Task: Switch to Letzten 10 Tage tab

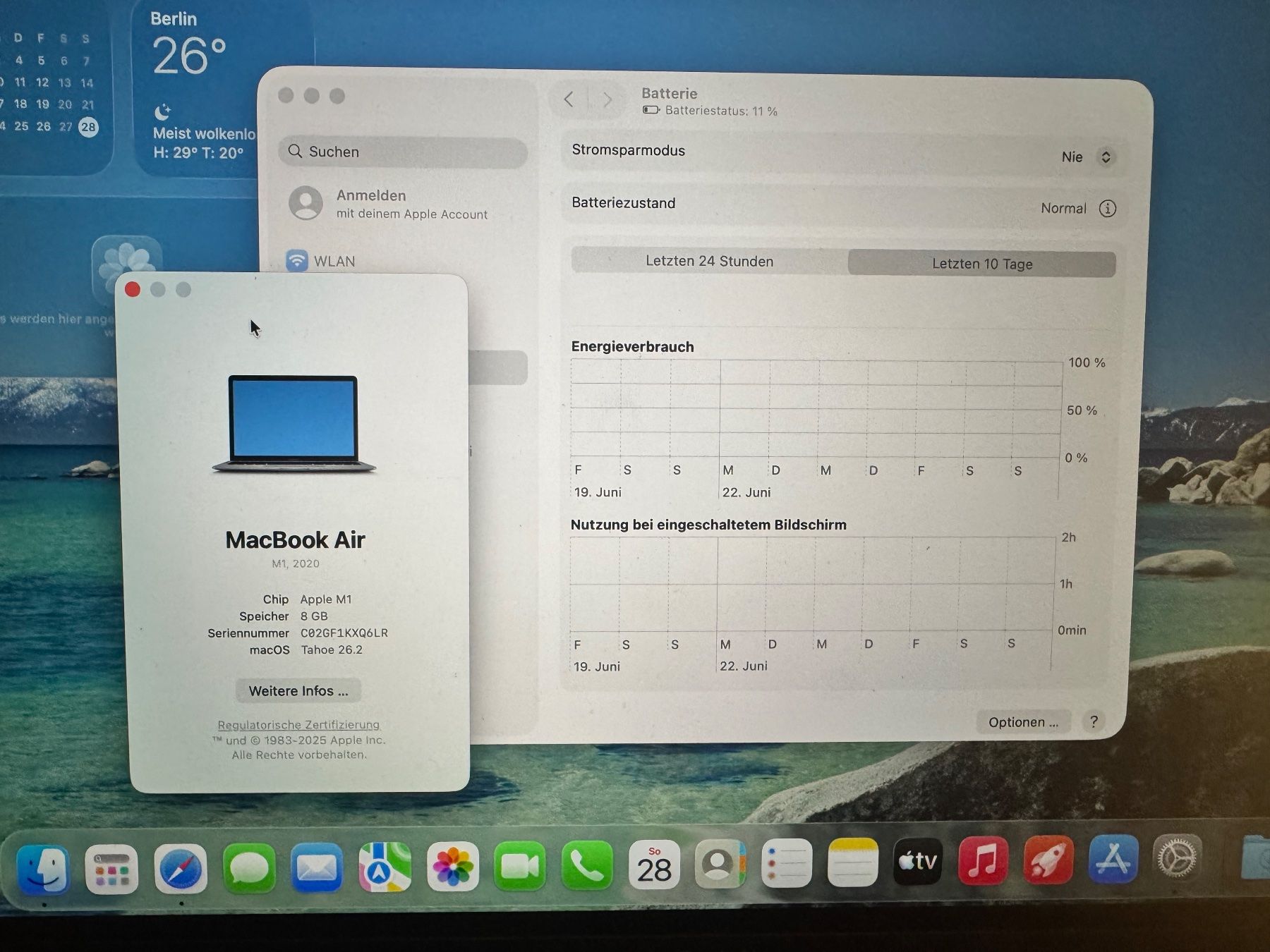Action: [x=982, y=264]
